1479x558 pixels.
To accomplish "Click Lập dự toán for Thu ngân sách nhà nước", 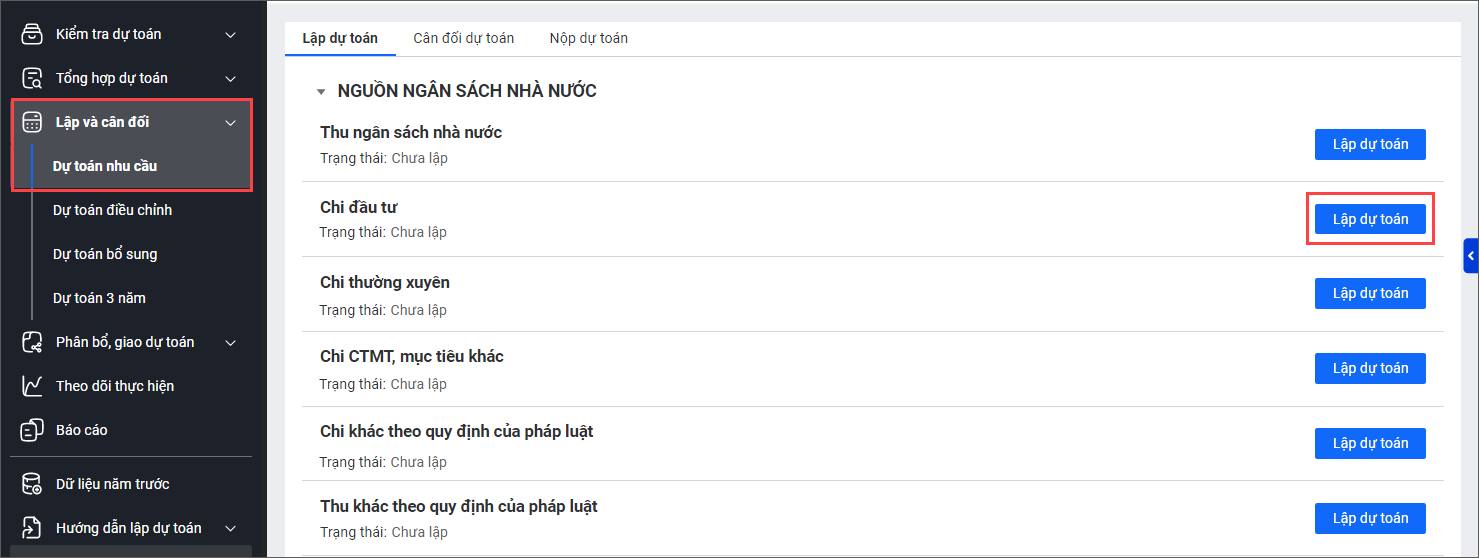I will (x=1369, y=144).
